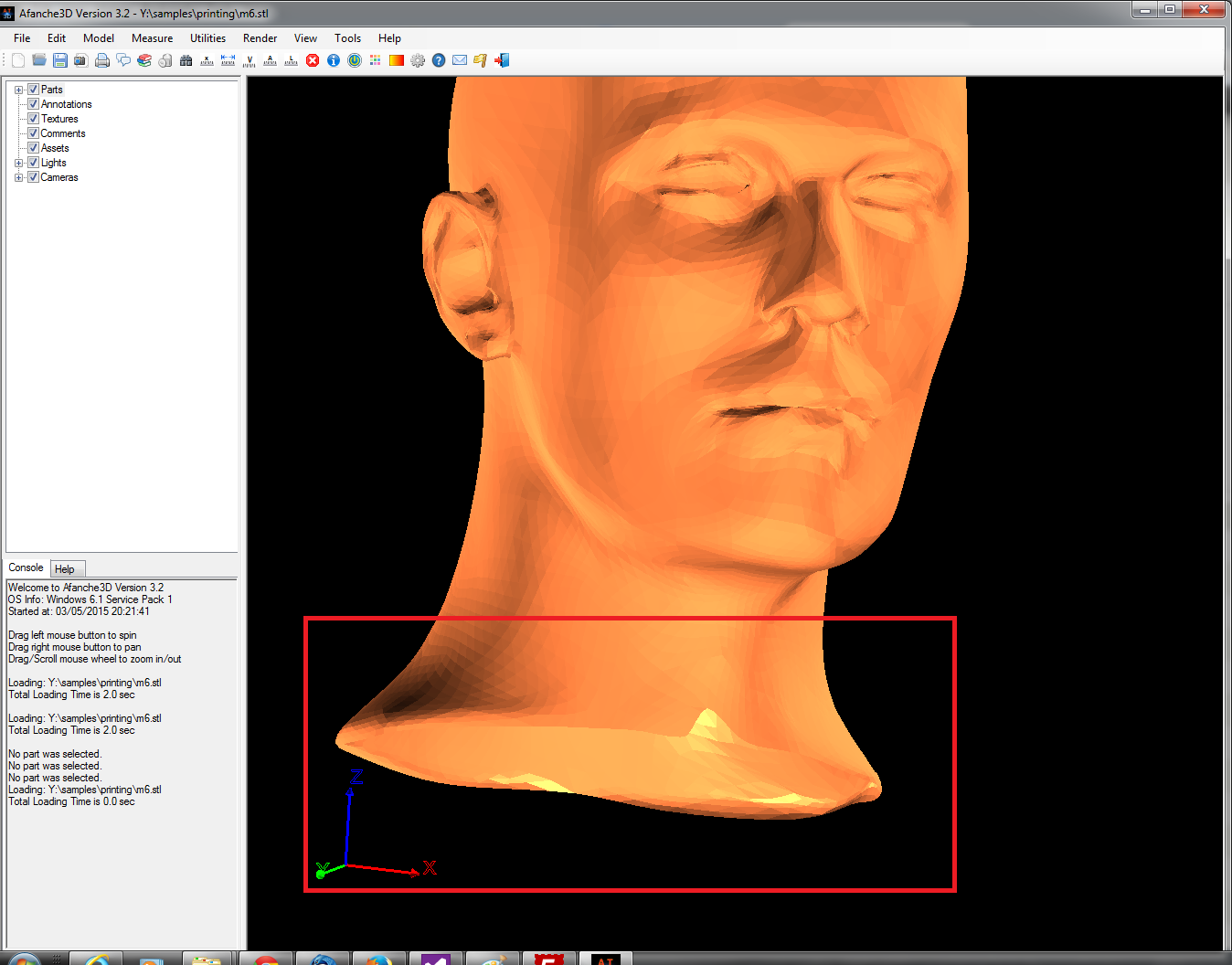Viewport: 1232px width, 965px height.
Task: Click the envelope mail icon
Action: point(460,60)
